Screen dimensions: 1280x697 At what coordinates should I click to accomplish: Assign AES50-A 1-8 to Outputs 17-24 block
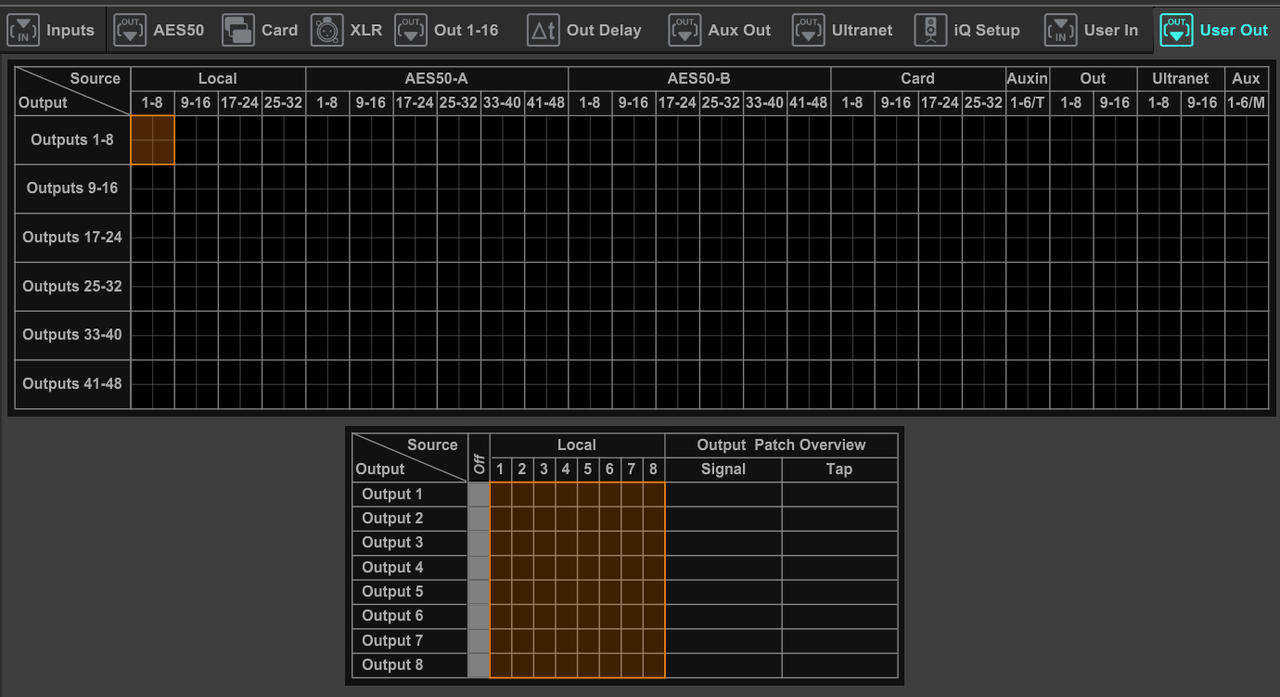[x=327, y=237]
